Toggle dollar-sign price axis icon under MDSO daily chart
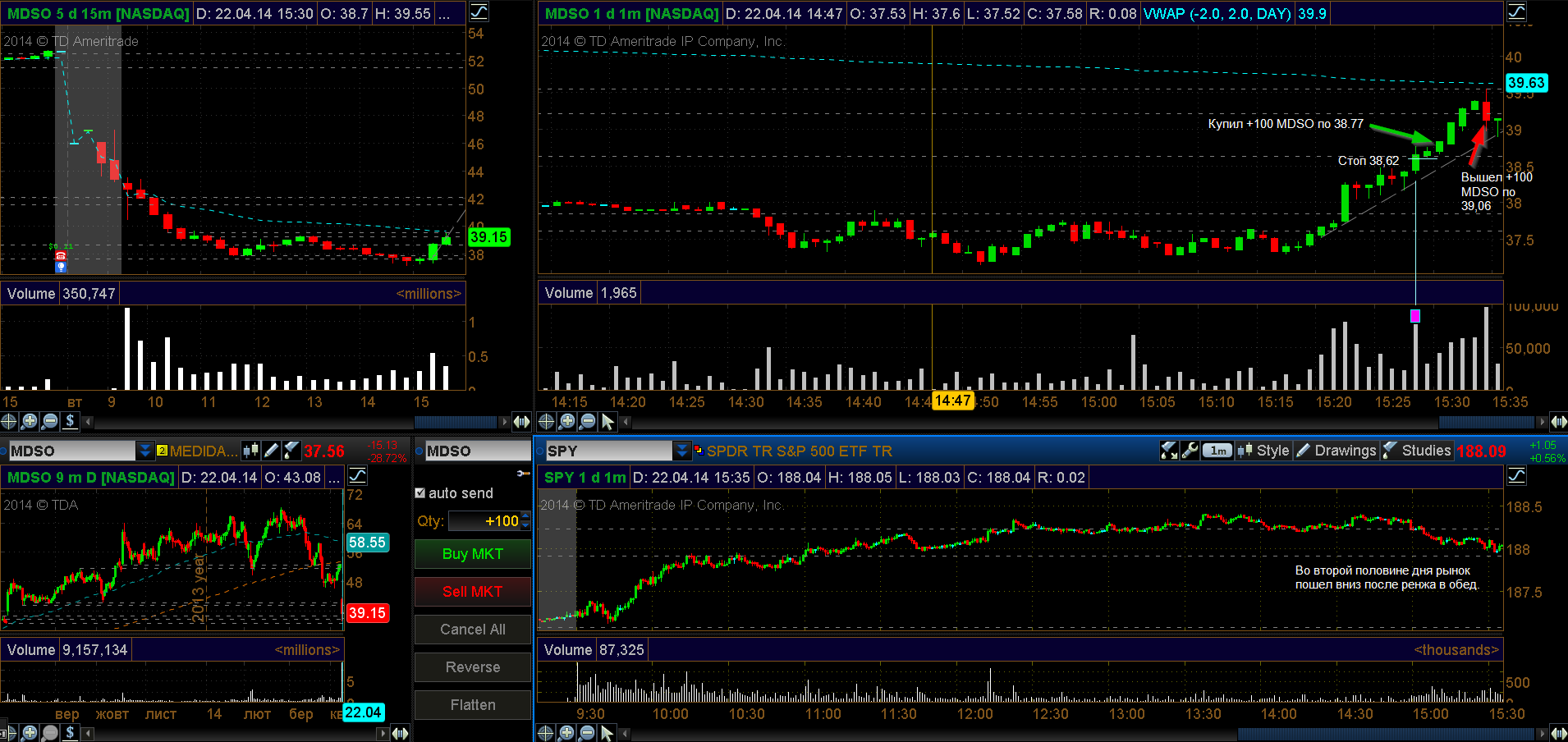The width and height of the screenshot is (1568, 742). click(71, 732)
